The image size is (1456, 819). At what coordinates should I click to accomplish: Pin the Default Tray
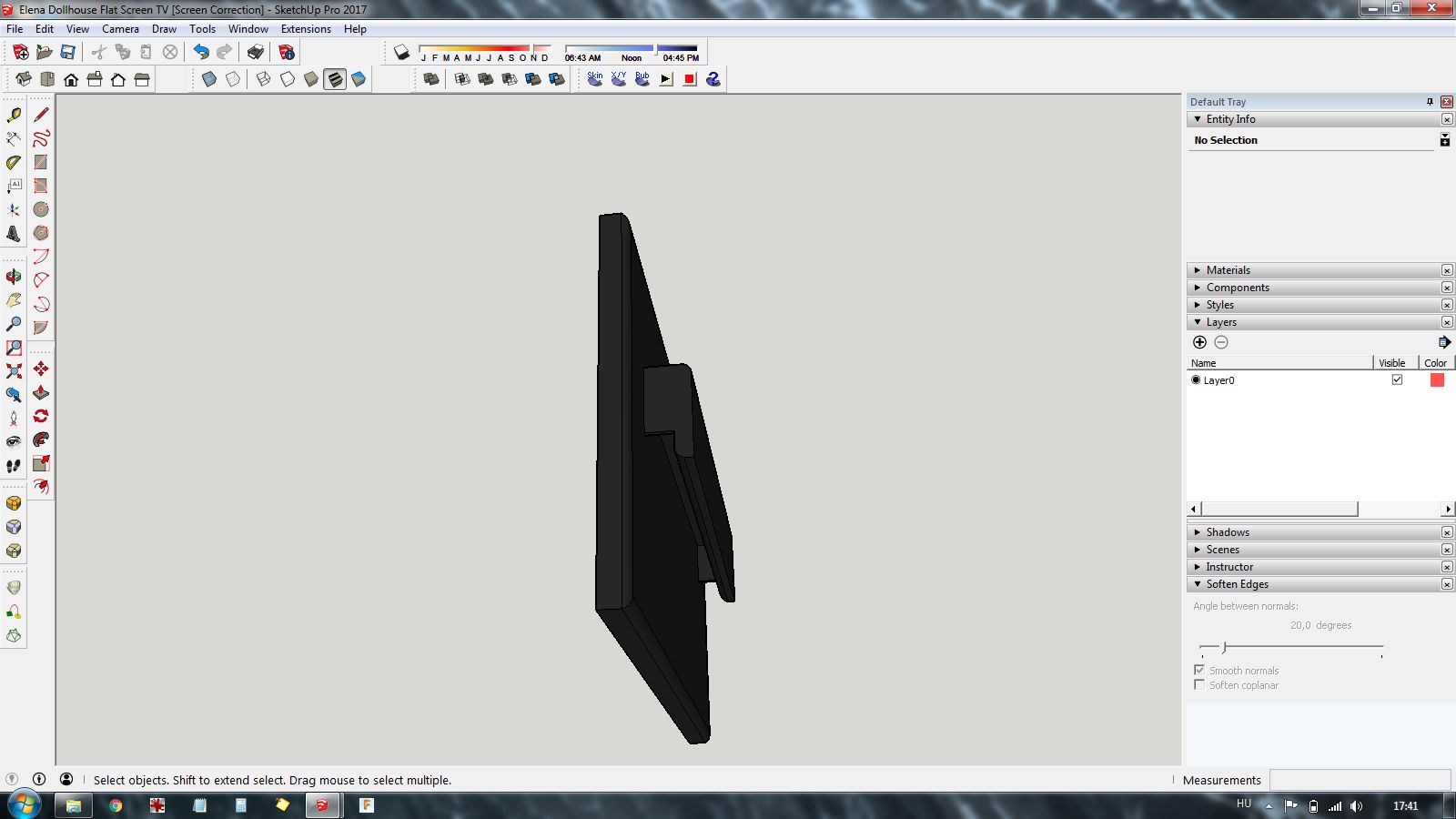pos(1430,102)
